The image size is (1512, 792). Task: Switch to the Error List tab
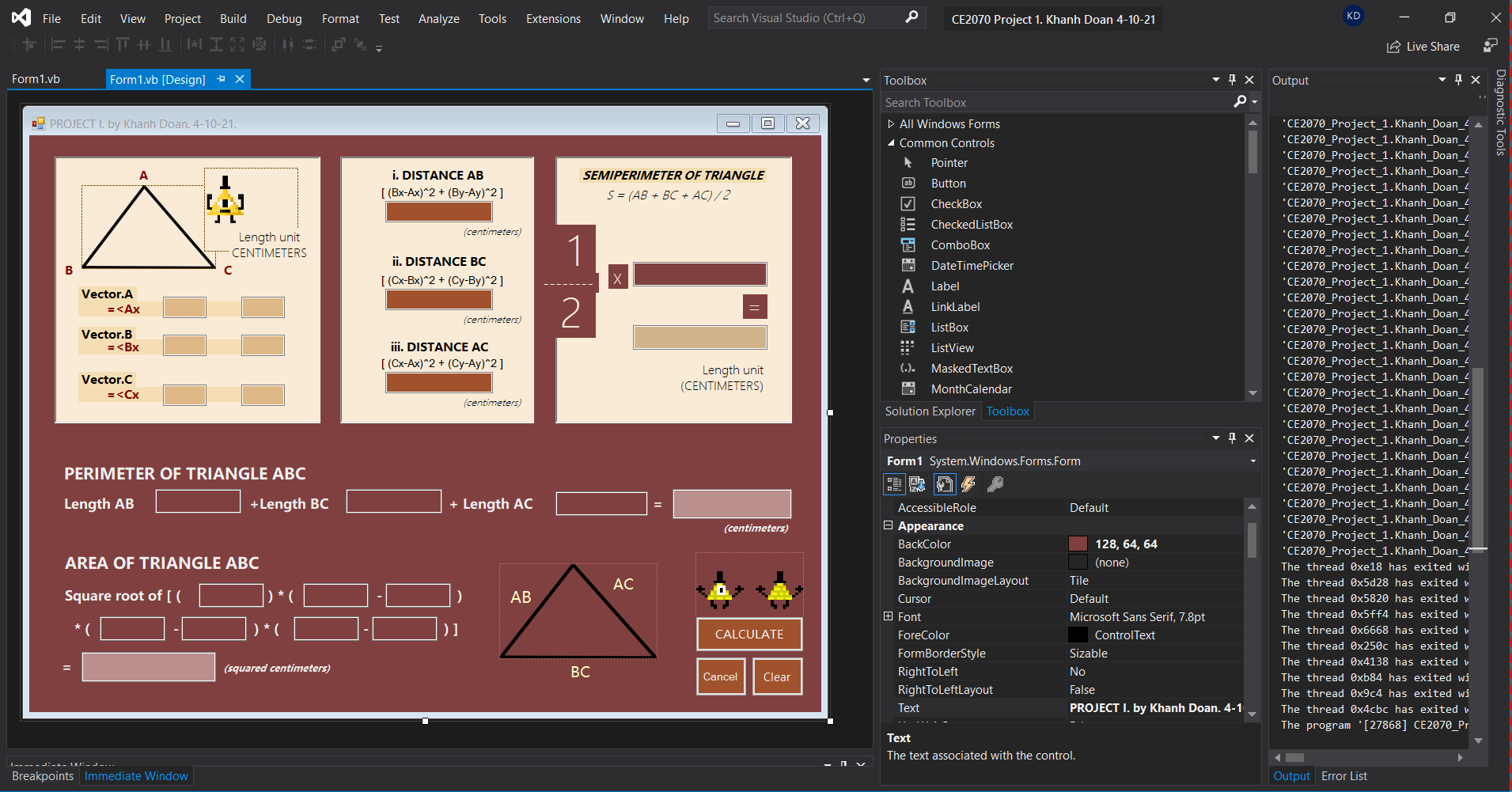pyautogui.click(x=1344, y=776)
